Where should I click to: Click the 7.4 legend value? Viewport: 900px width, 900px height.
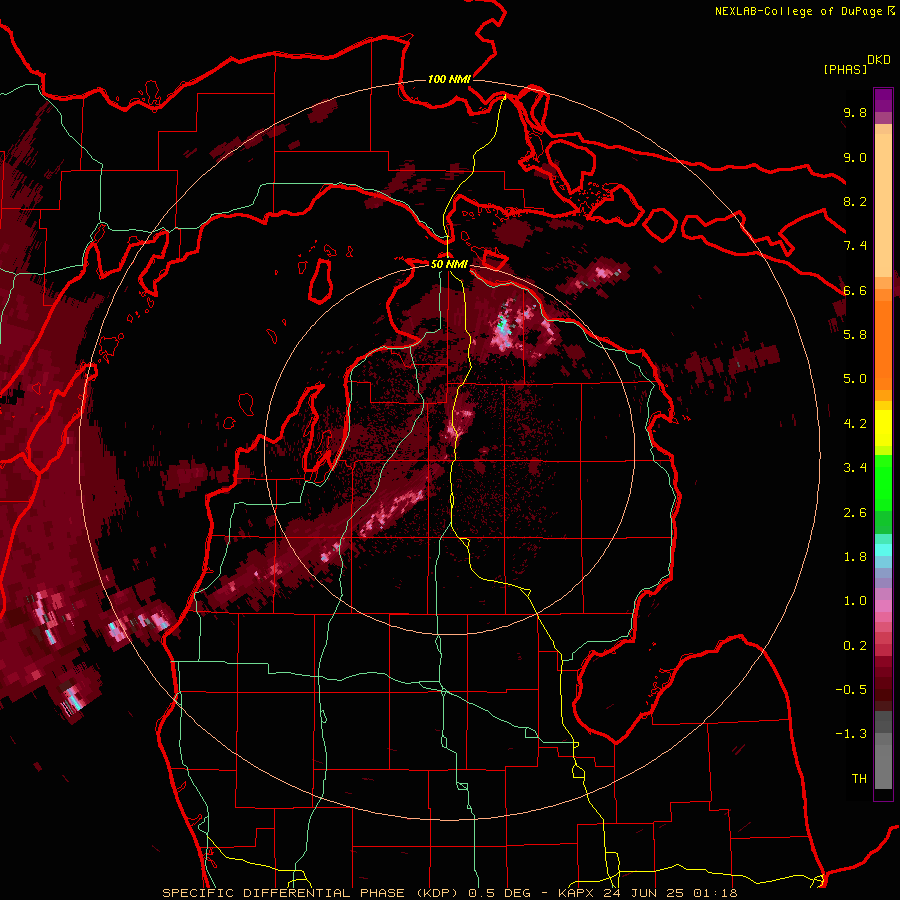(855, 246)
